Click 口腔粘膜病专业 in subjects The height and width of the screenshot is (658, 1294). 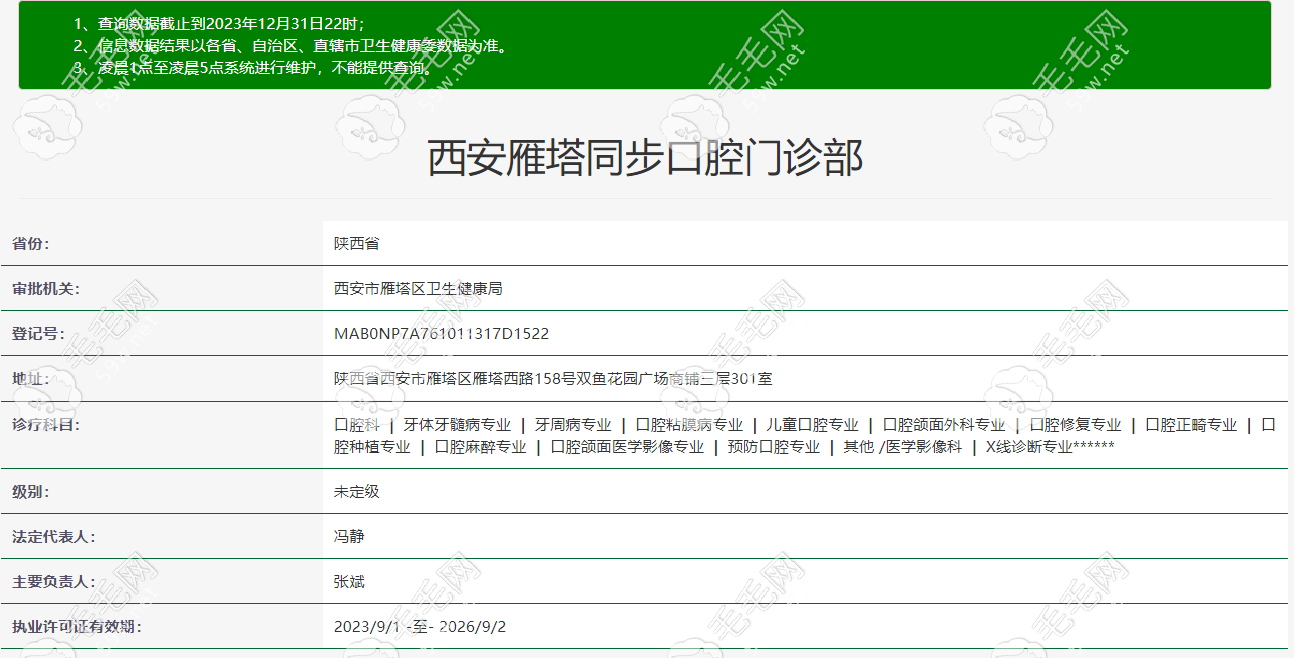pyautogui.click(x=689, y=425)
